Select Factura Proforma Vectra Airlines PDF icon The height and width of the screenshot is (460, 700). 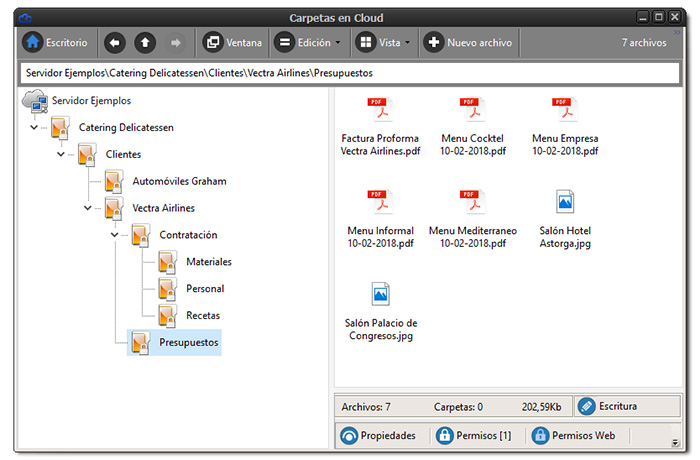pyautogui.click(x=380, y=109)
